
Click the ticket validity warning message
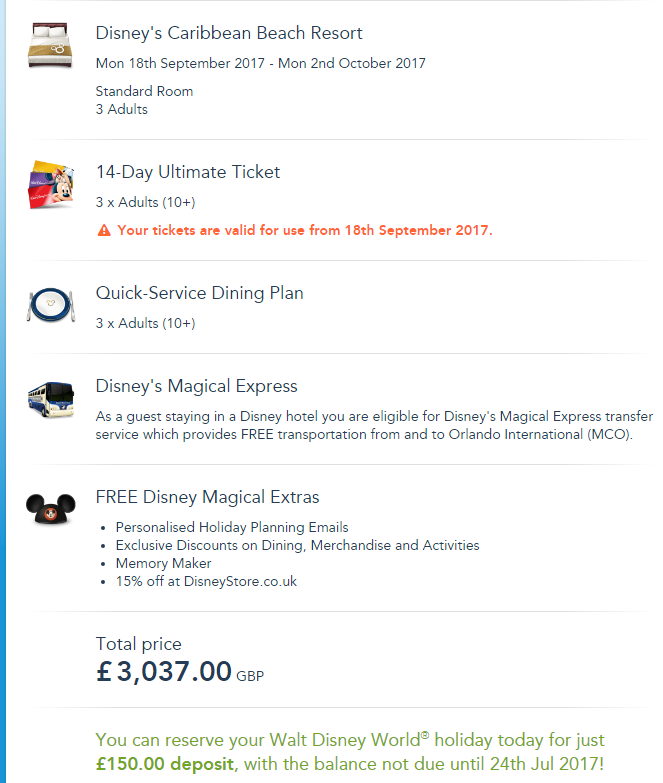(305, 230)
